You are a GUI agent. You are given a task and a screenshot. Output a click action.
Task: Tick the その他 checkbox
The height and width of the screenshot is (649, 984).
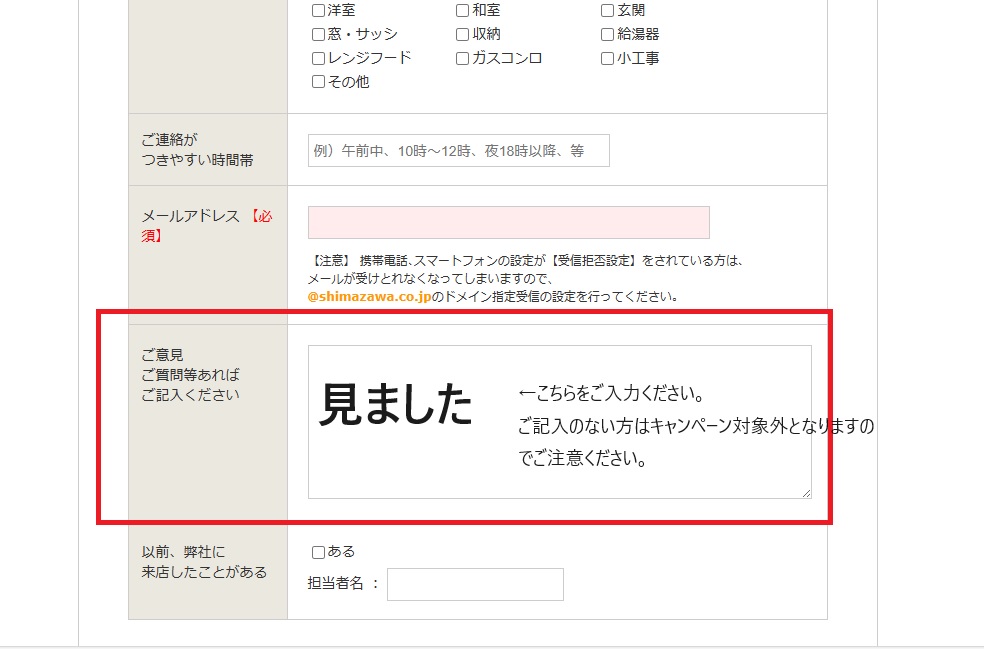318,83
